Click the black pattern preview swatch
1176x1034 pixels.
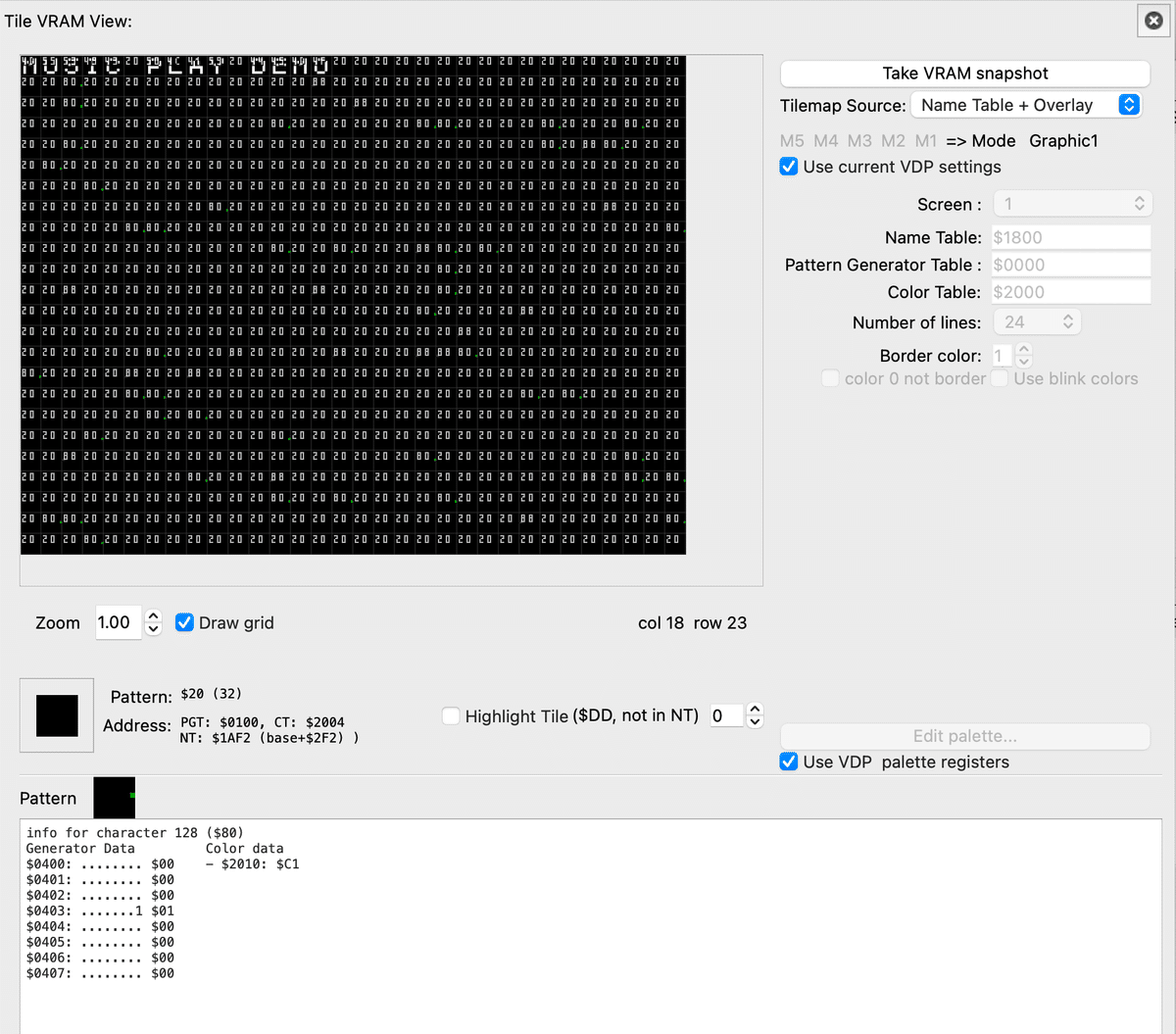[56, 714]
